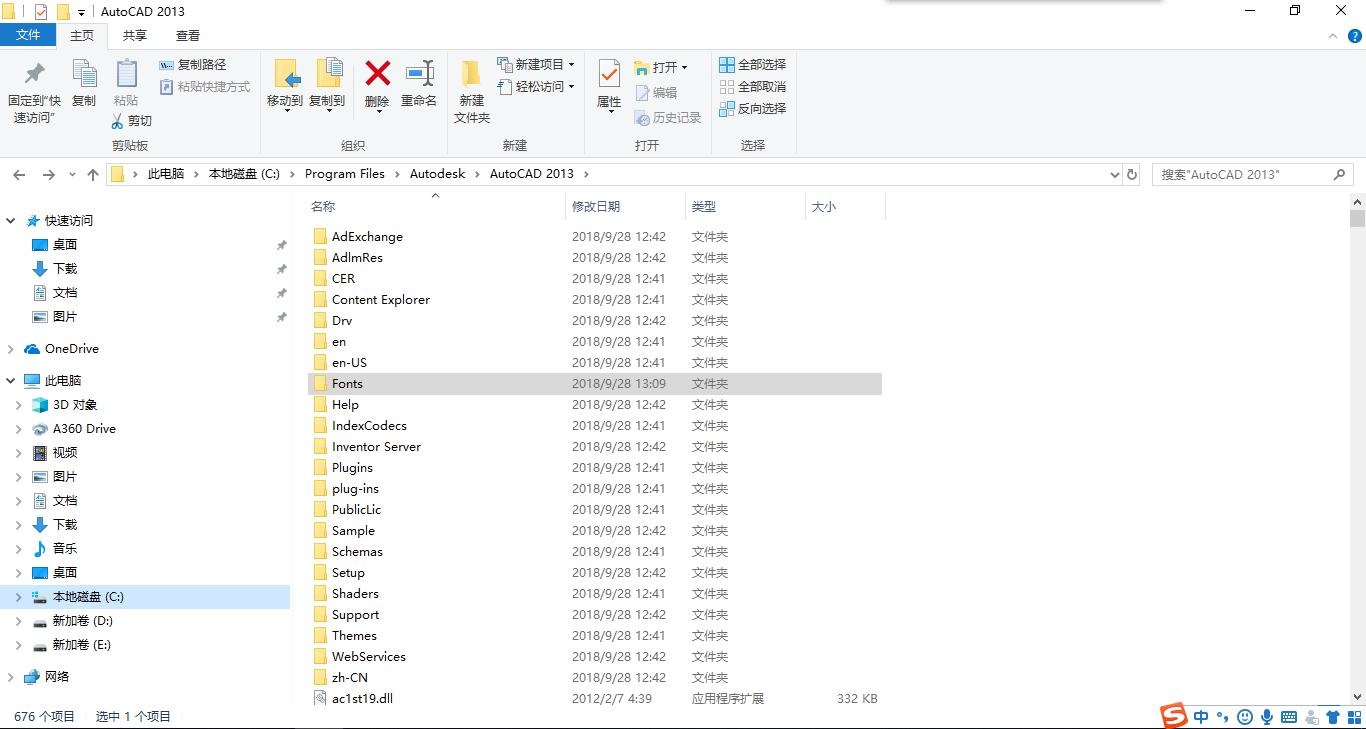Open the 新建项目 dropdown arrow

[573, 63]
